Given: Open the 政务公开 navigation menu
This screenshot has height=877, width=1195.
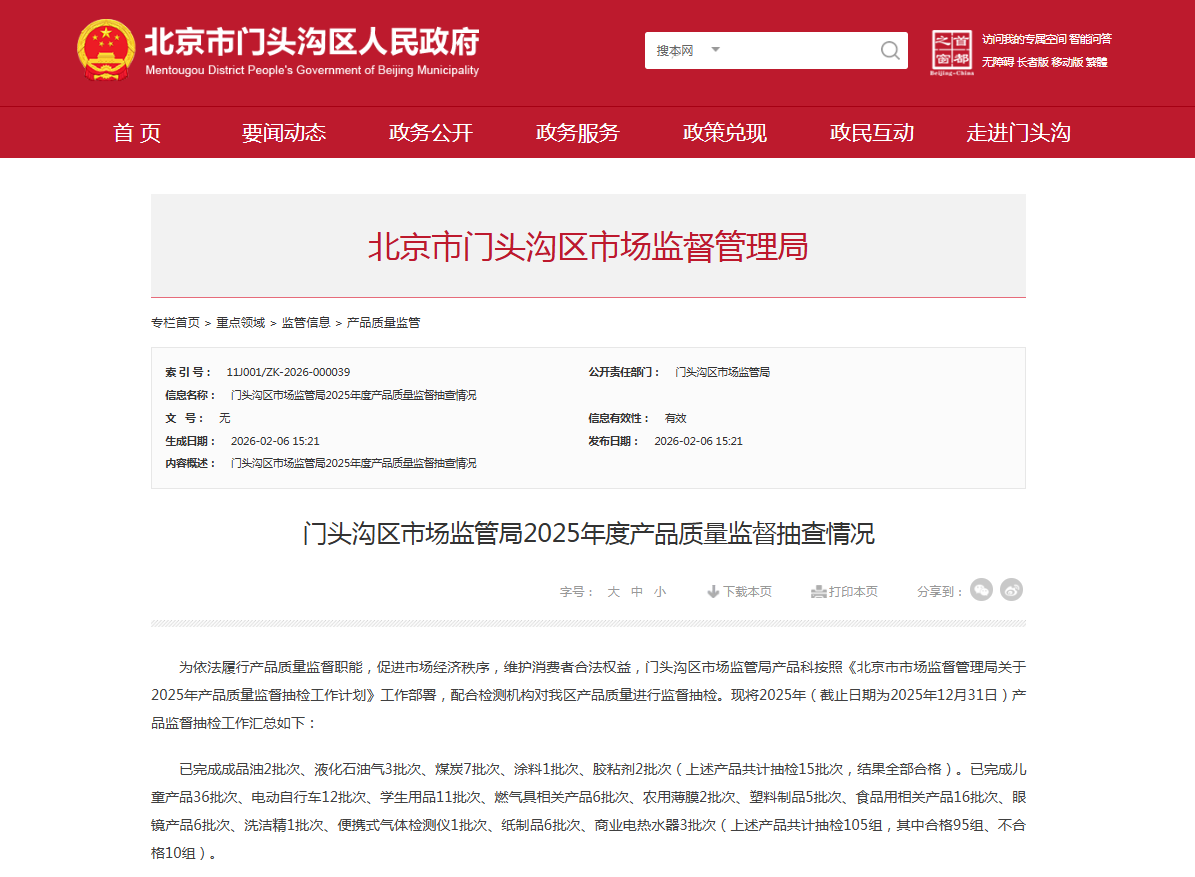Looking at the screenshot, I should (x=431, y=133).
